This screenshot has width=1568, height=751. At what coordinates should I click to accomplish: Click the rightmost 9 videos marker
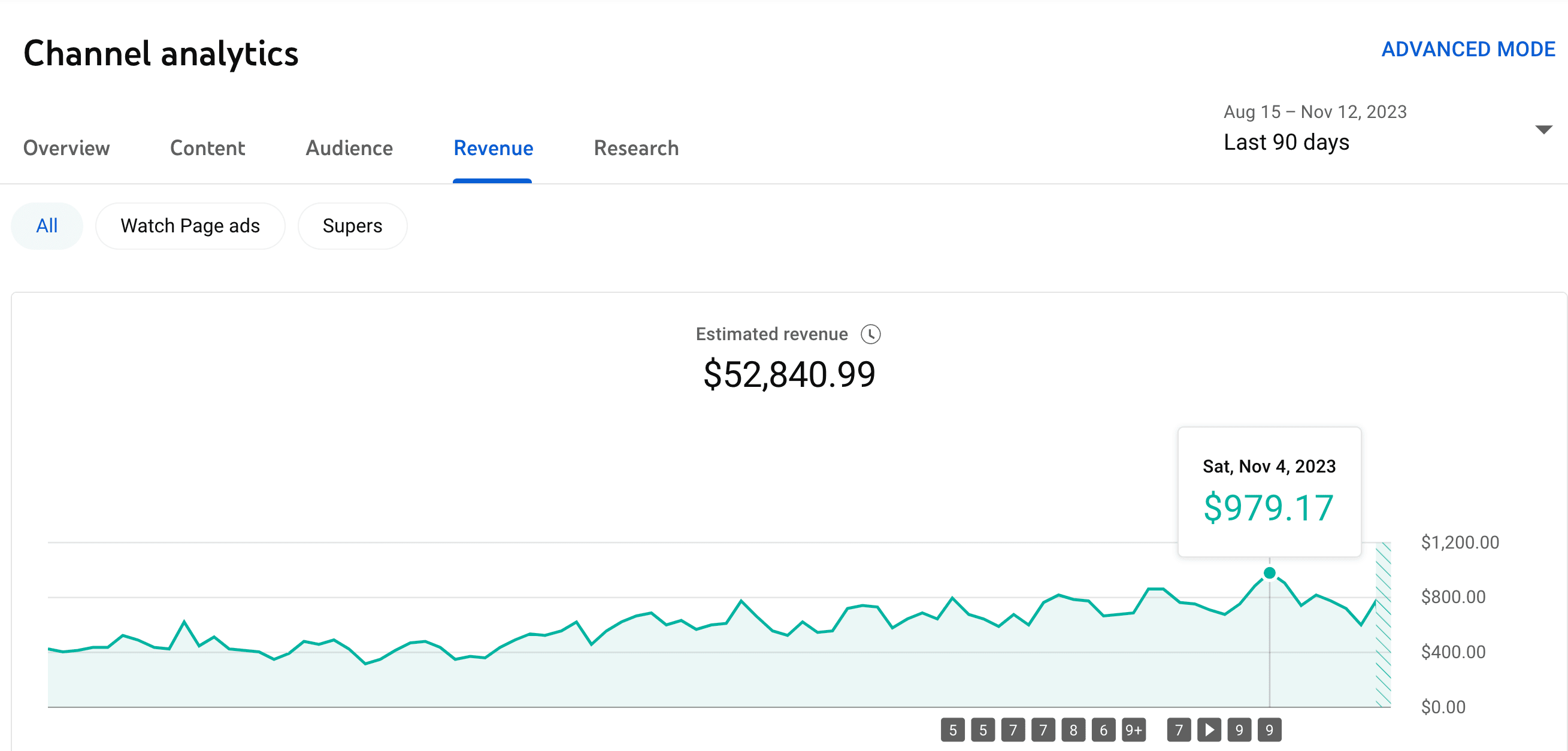pyautogui.click(x=1269, y=729)
